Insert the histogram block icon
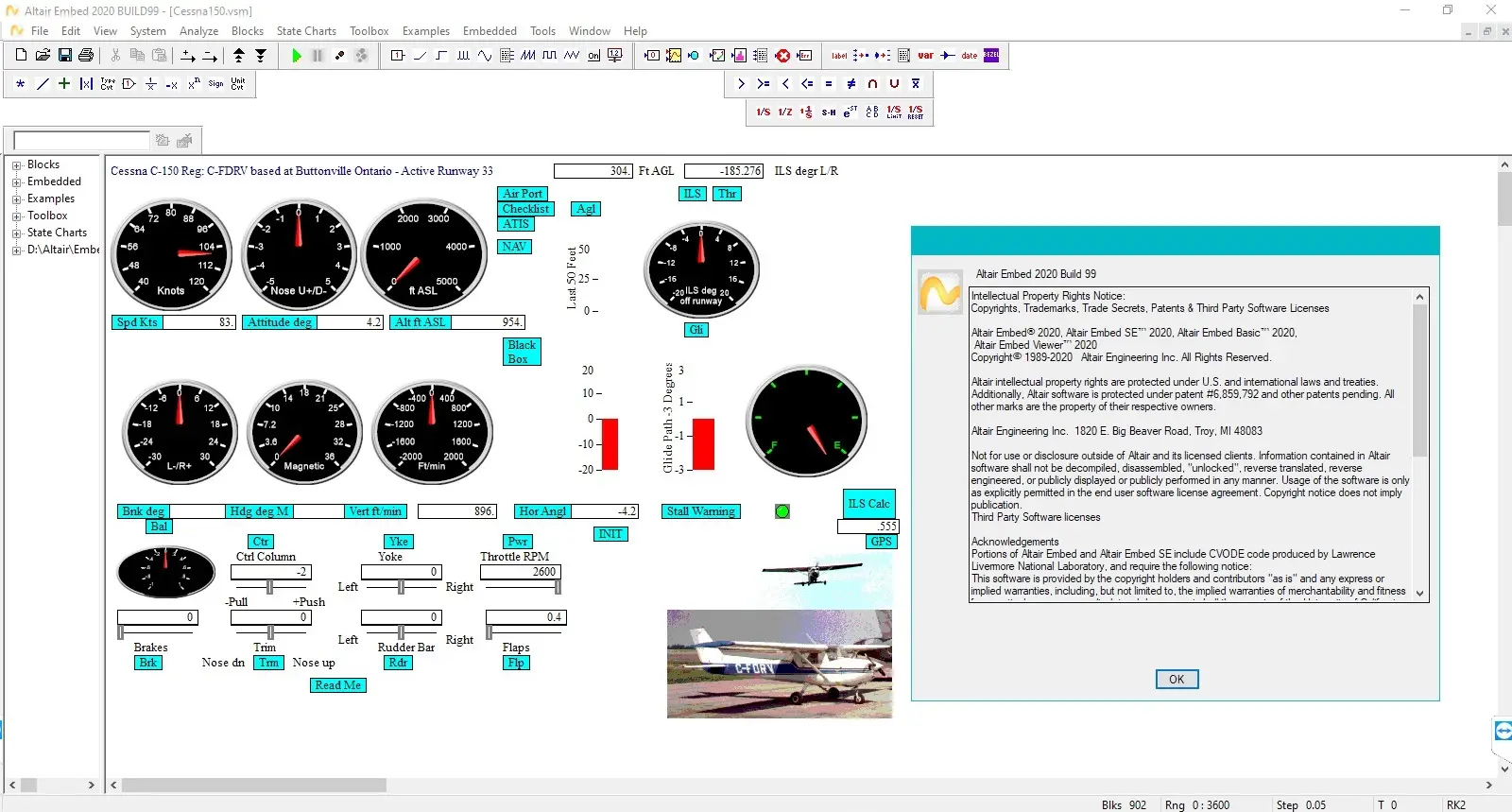The image size is (1512, 812). pyautogui.click(x=739, y=56)
